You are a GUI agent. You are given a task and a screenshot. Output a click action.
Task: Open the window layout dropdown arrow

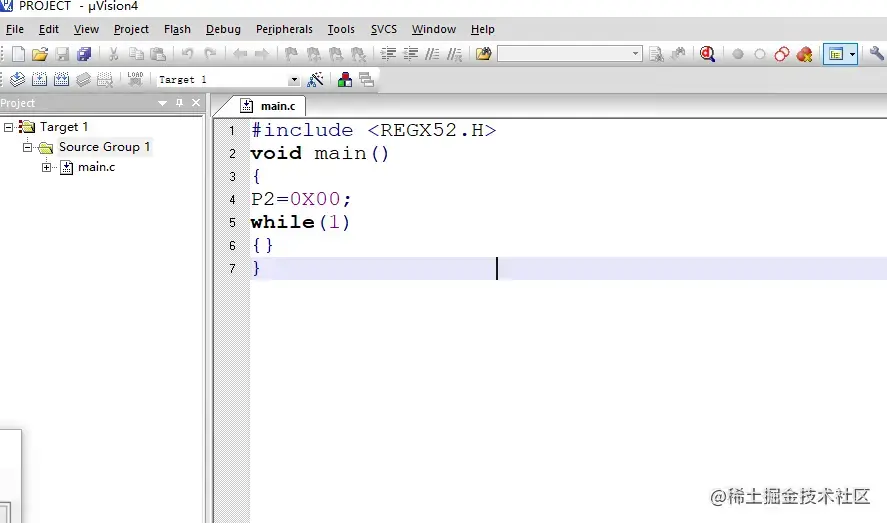point(852,54)
